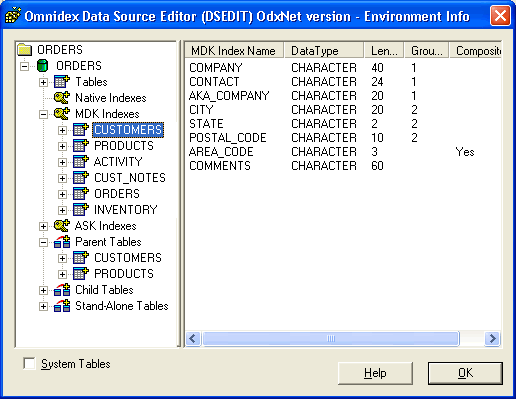The width and height of the screenshot is (516, 399).
Task: Click the scroll right arrow
Action: pos(492,339)
